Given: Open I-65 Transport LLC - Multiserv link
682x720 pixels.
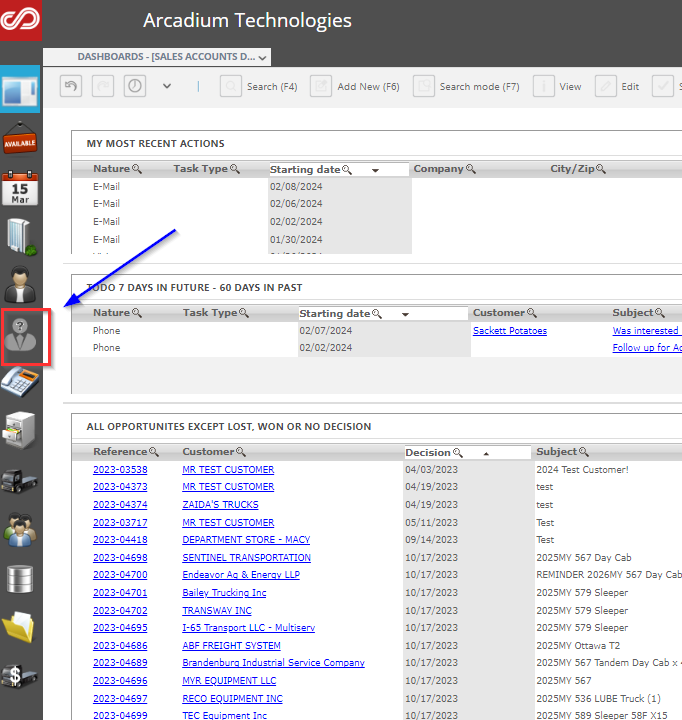Looking at the screenshot, I should tap(248, 627).
